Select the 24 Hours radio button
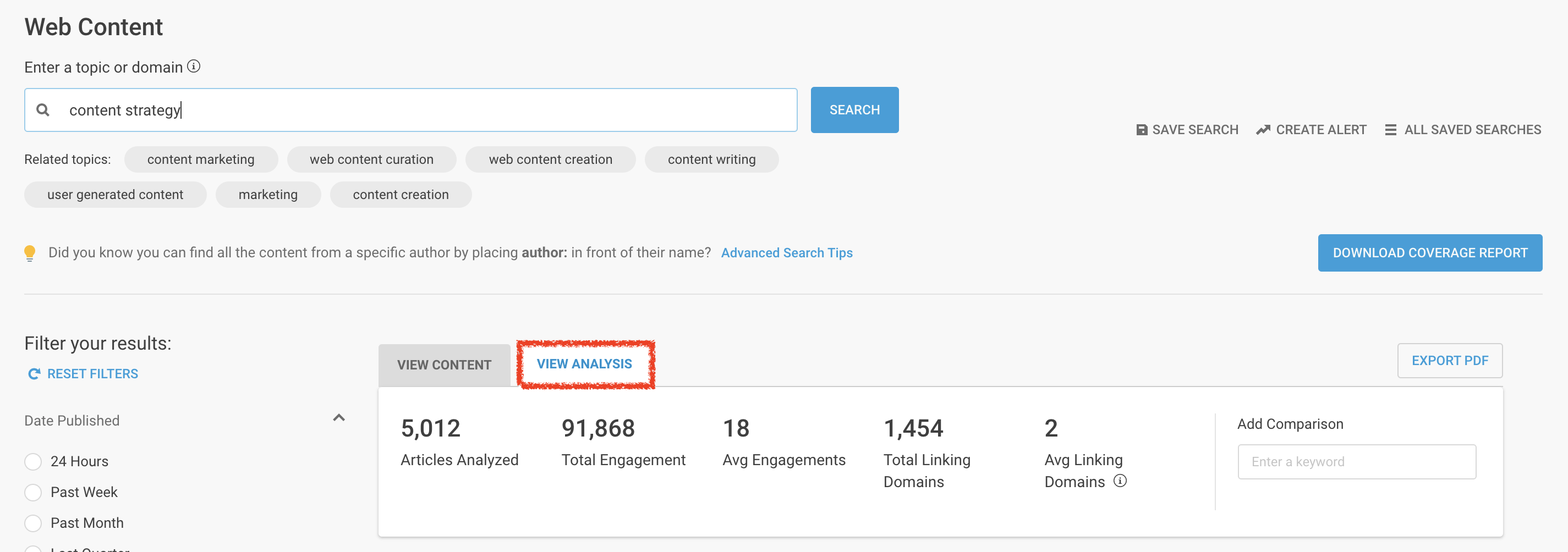 pos(33,461)
